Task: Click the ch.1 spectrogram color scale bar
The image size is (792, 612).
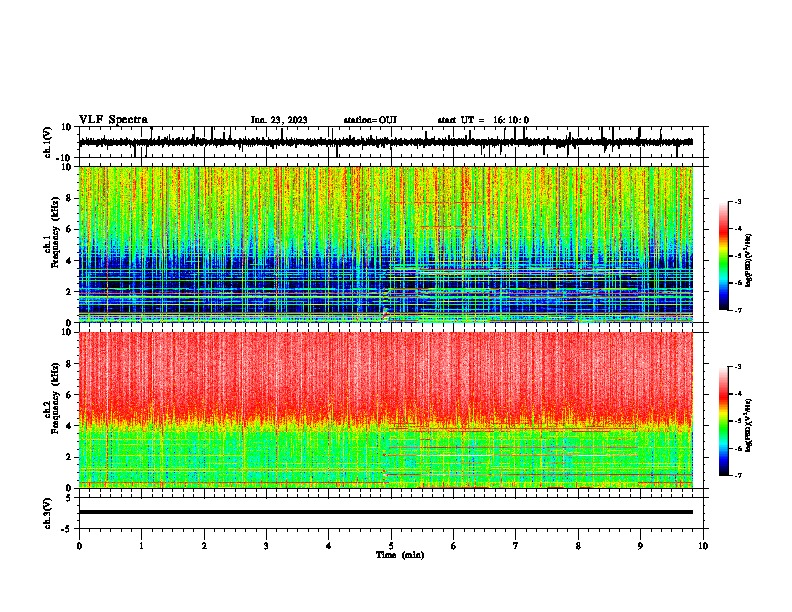Action: (723, 256)
